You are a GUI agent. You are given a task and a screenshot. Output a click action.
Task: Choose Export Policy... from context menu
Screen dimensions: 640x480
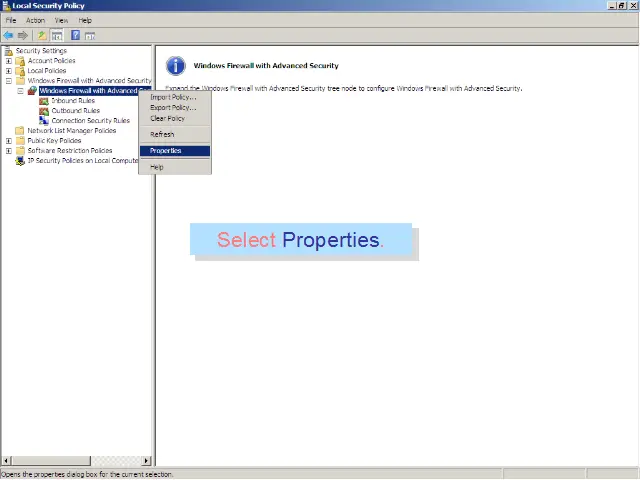coord(175,108)
